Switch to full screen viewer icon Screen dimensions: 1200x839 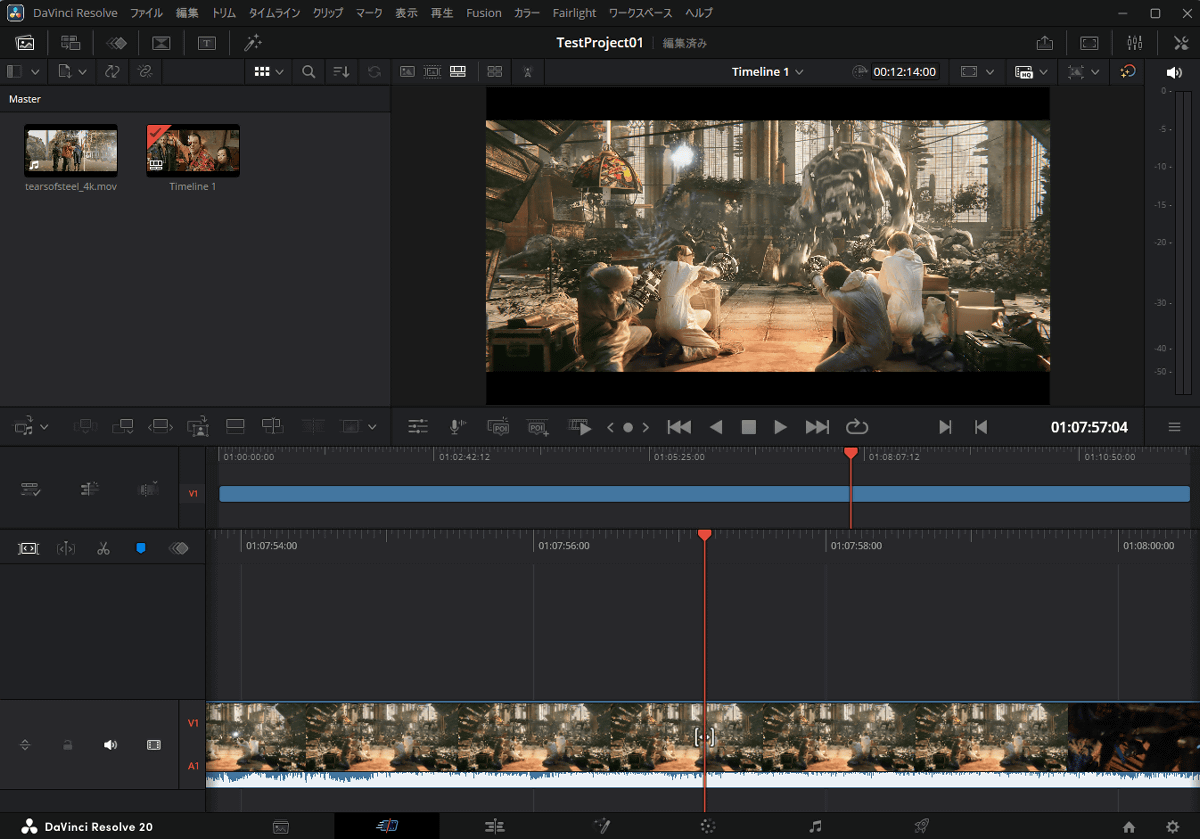[x=1089, y=43]
